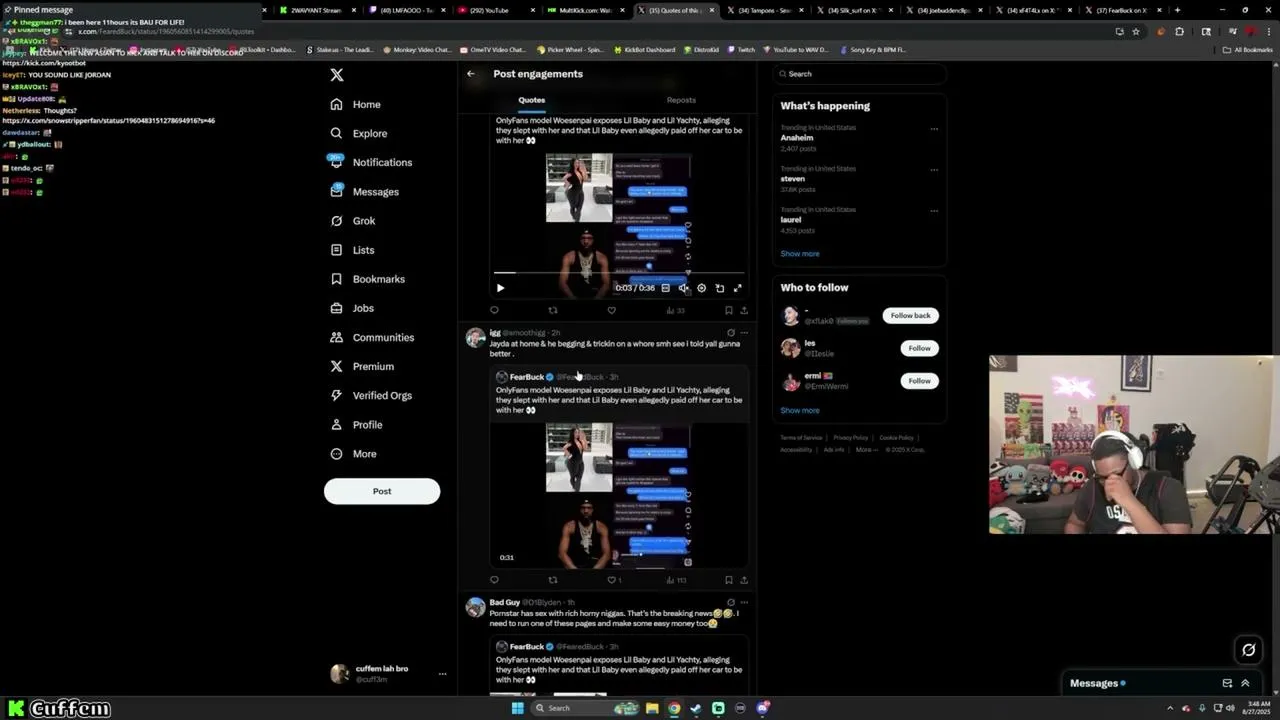The height and width of the screenshot is (720, 1280).
Task: Click the Profile person icon
Action: click(x=336, y=424)
